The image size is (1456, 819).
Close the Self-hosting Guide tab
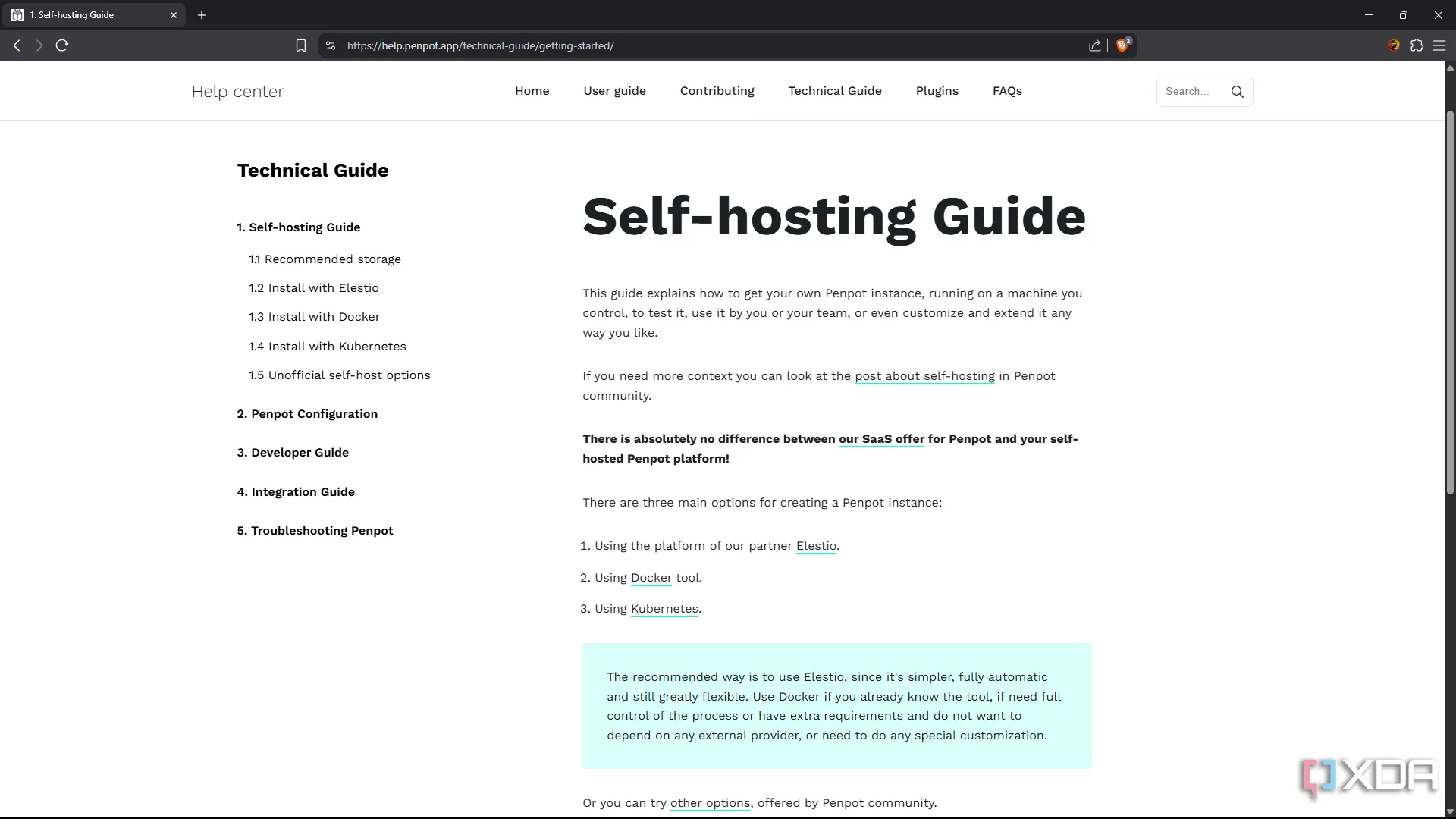(174, 15)
